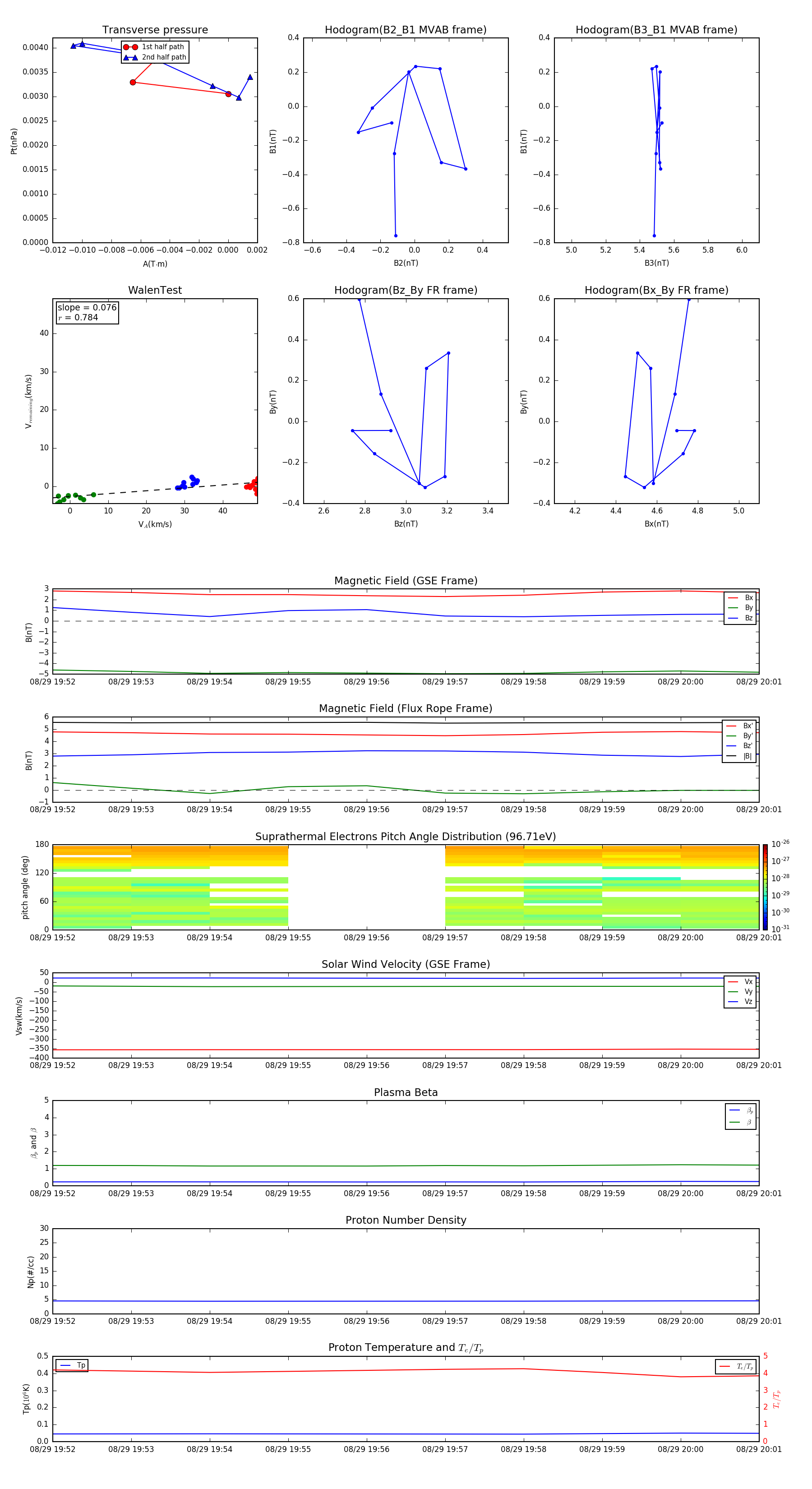812x1489 pixels.
Task: Click the βp legend entry in Plasma Beta
Action: click(741, 1110)
